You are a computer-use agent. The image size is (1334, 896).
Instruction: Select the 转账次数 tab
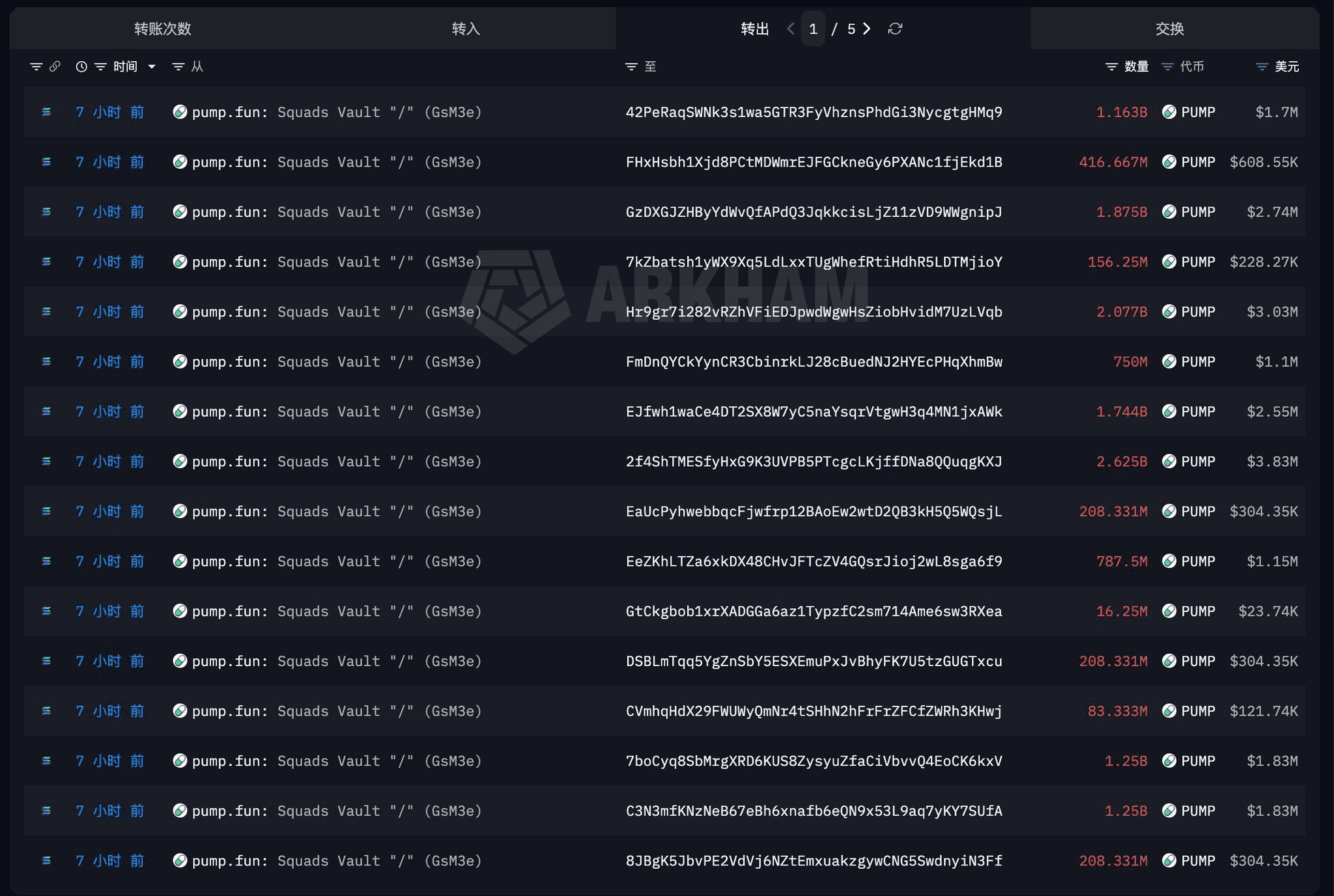pos(162,29)
